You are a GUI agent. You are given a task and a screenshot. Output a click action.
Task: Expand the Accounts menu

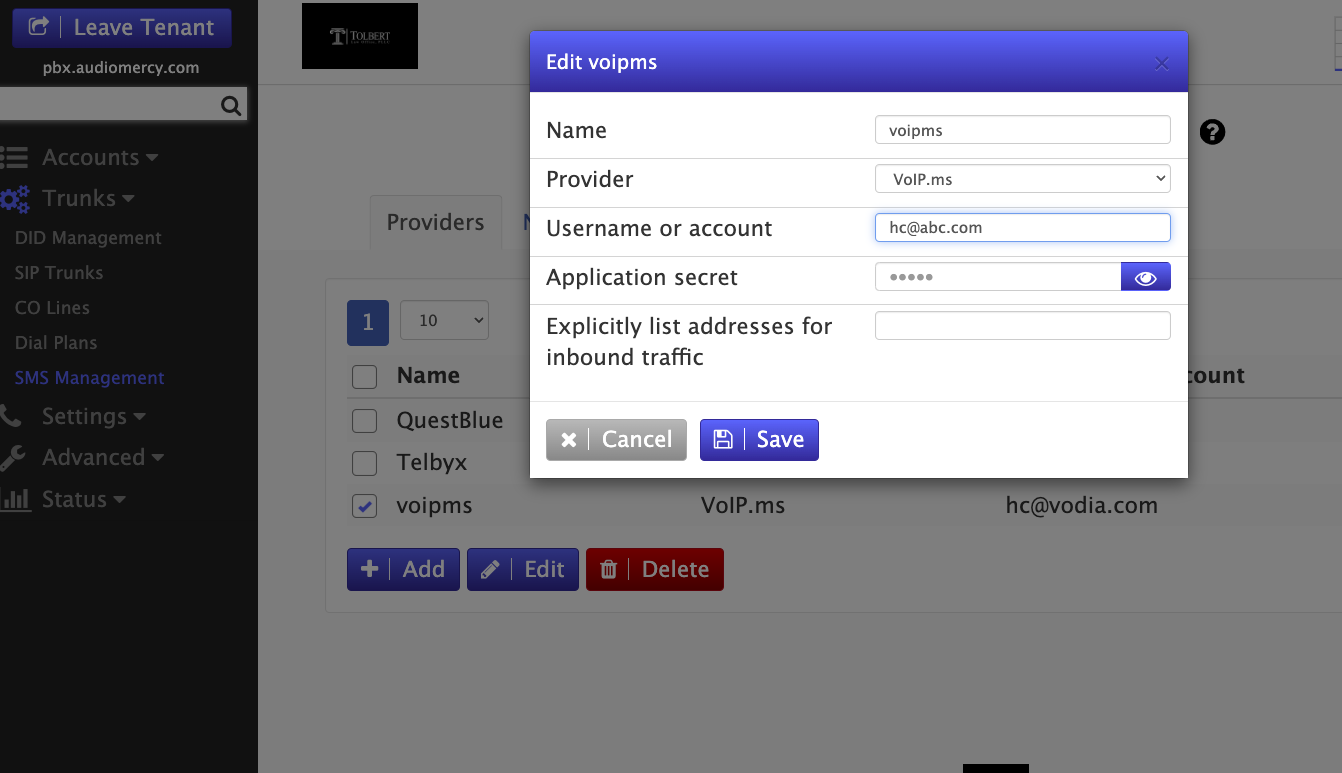click(x=100, y=157)
